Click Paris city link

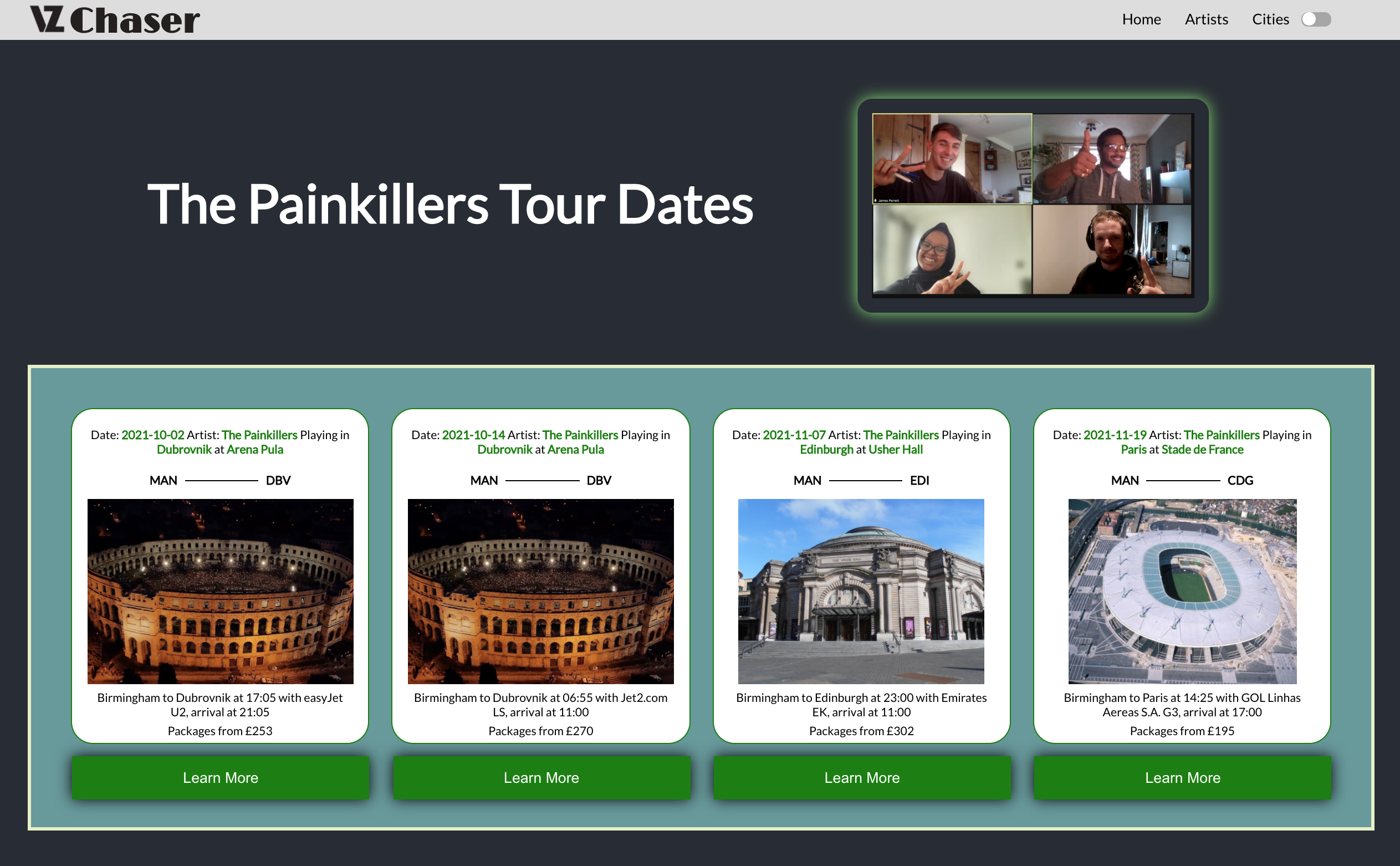coord(1133,450)
